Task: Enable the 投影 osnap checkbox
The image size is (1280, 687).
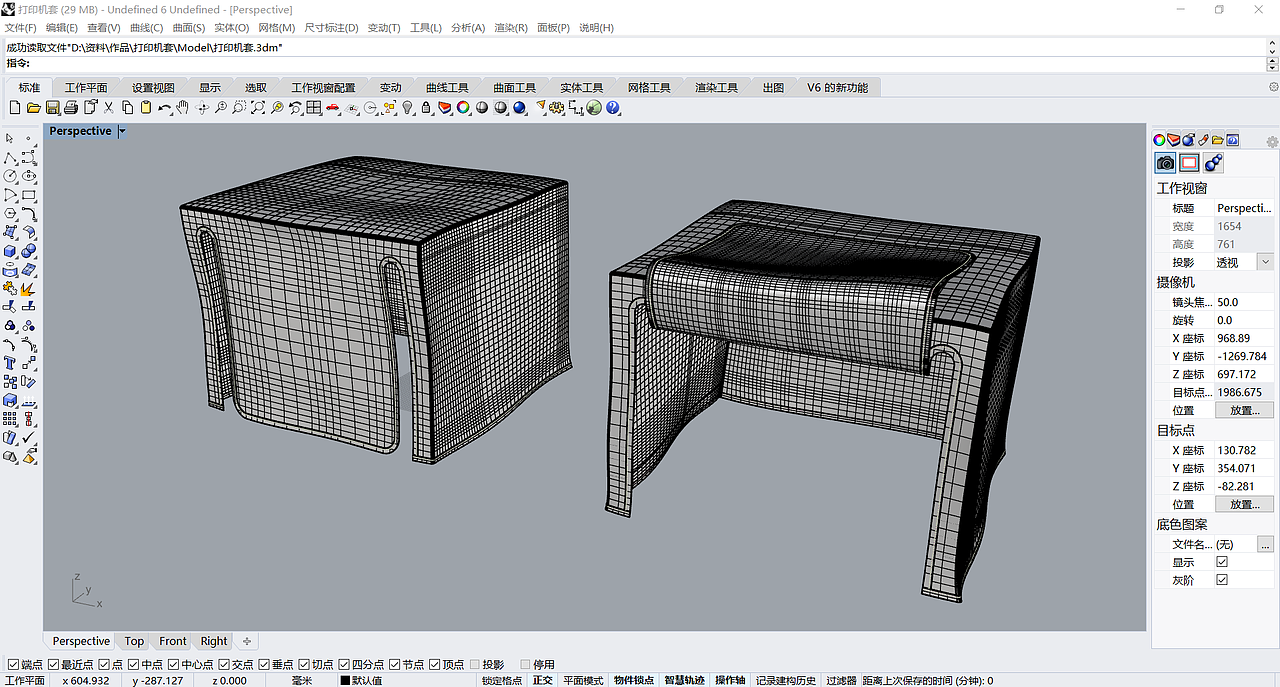Action: click(x=475, y=665)
